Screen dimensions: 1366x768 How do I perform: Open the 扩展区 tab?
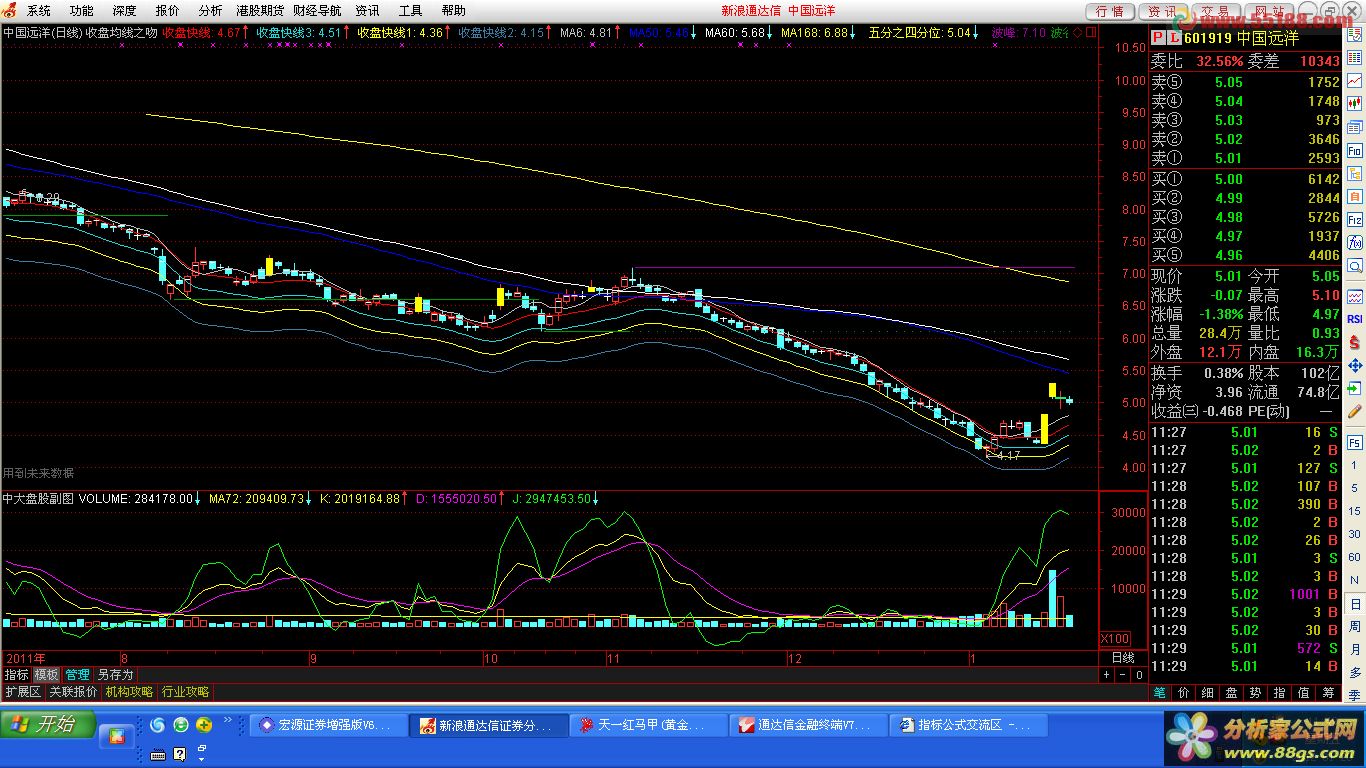coord(23,692)
